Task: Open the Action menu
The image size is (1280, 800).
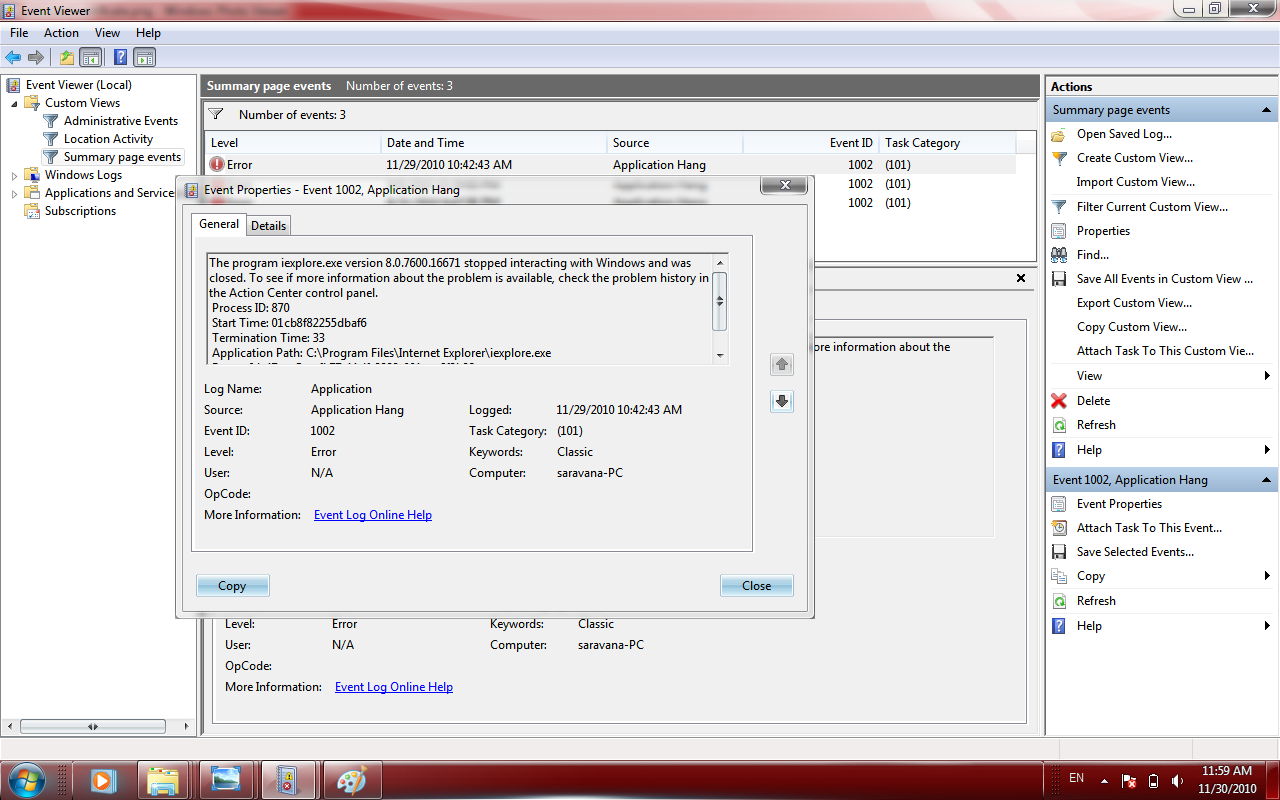Action: (x=61, y=33)
